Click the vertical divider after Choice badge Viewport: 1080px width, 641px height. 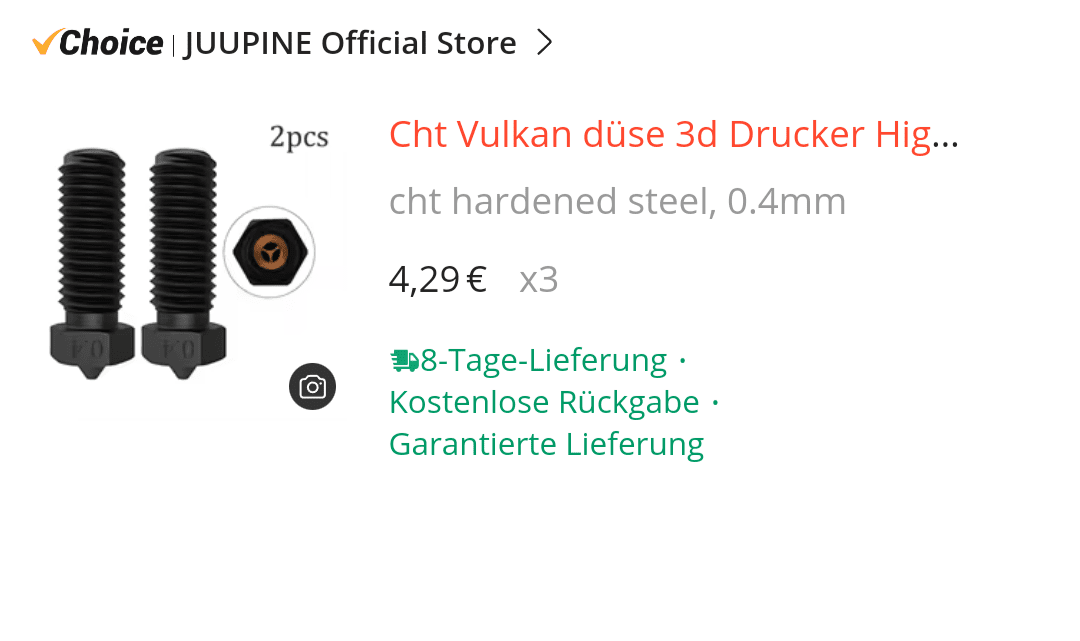tap(173, 45)
